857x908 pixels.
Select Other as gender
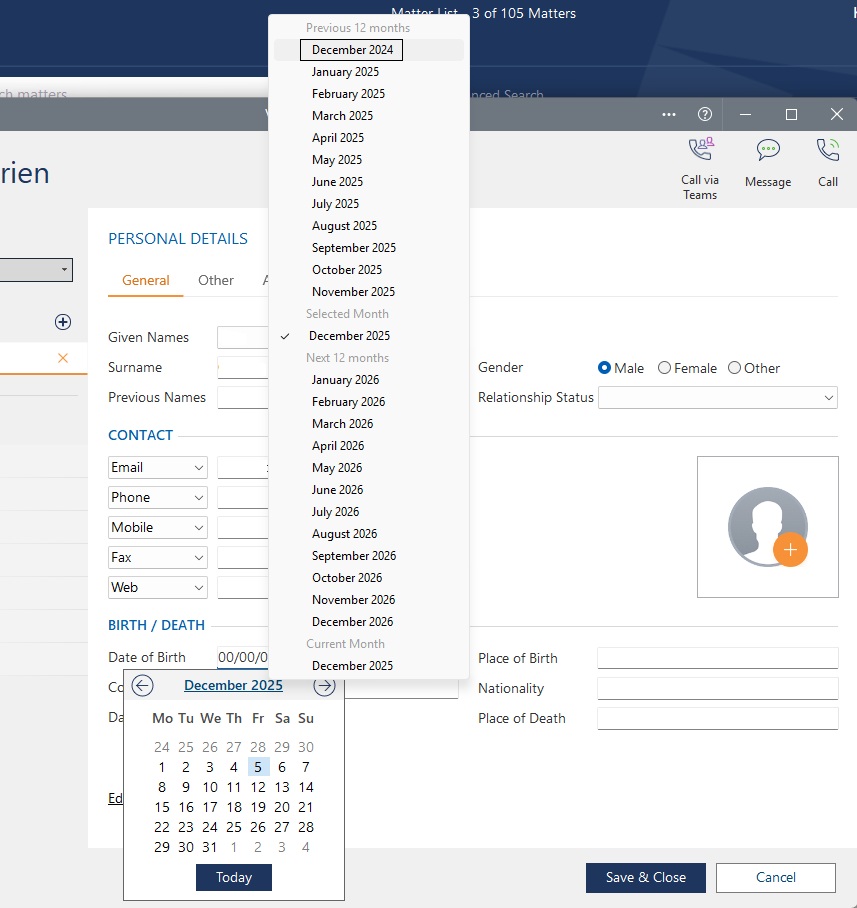[x=734, y=368]
